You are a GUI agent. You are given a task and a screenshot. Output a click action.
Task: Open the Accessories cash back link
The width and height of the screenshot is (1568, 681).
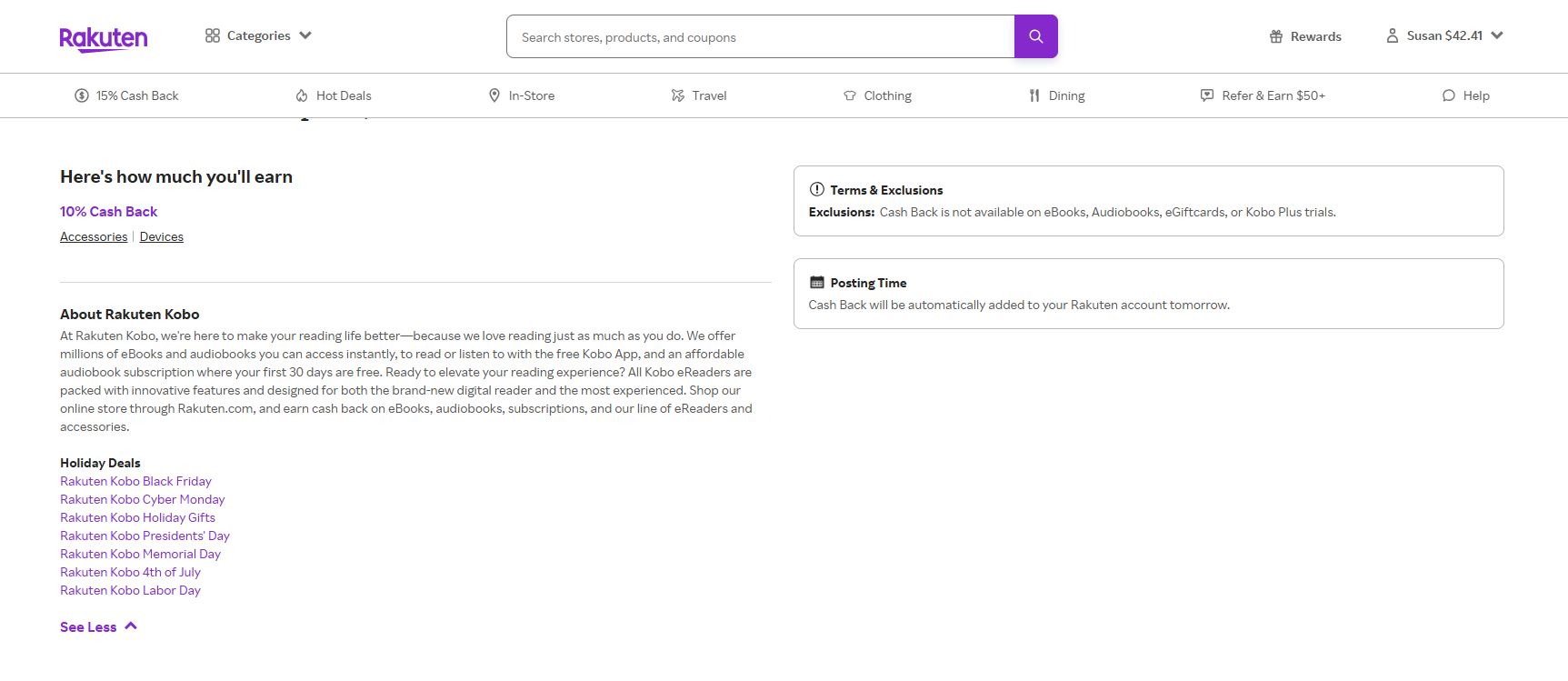pos(94,236)
